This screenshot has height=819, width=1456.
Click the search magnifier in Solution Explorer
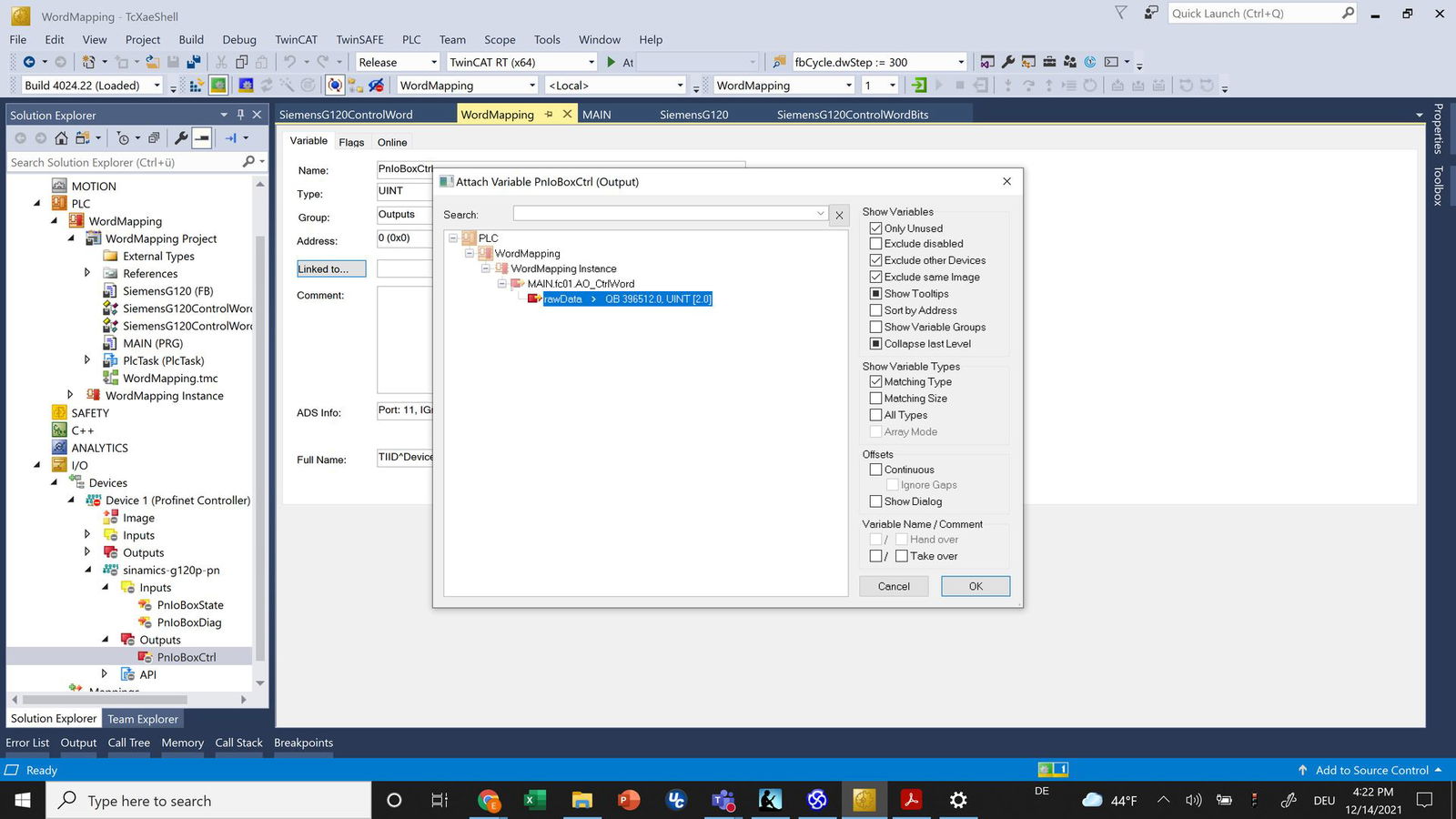tap(248, 162)
